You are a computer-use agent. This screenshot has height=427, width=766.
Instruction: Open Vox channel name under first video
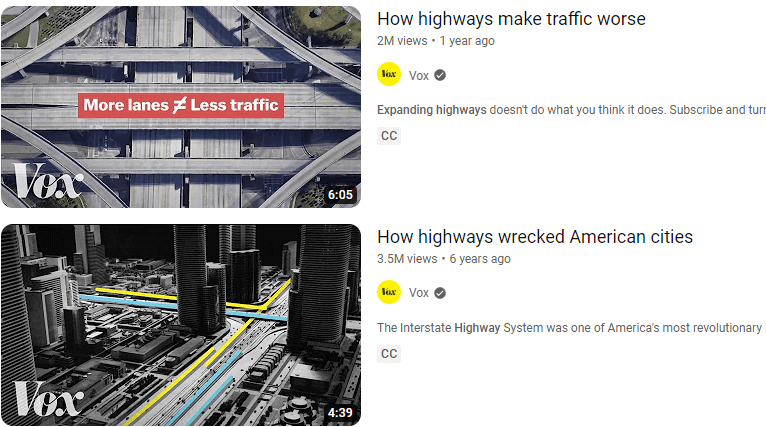[x=419, y=75]
